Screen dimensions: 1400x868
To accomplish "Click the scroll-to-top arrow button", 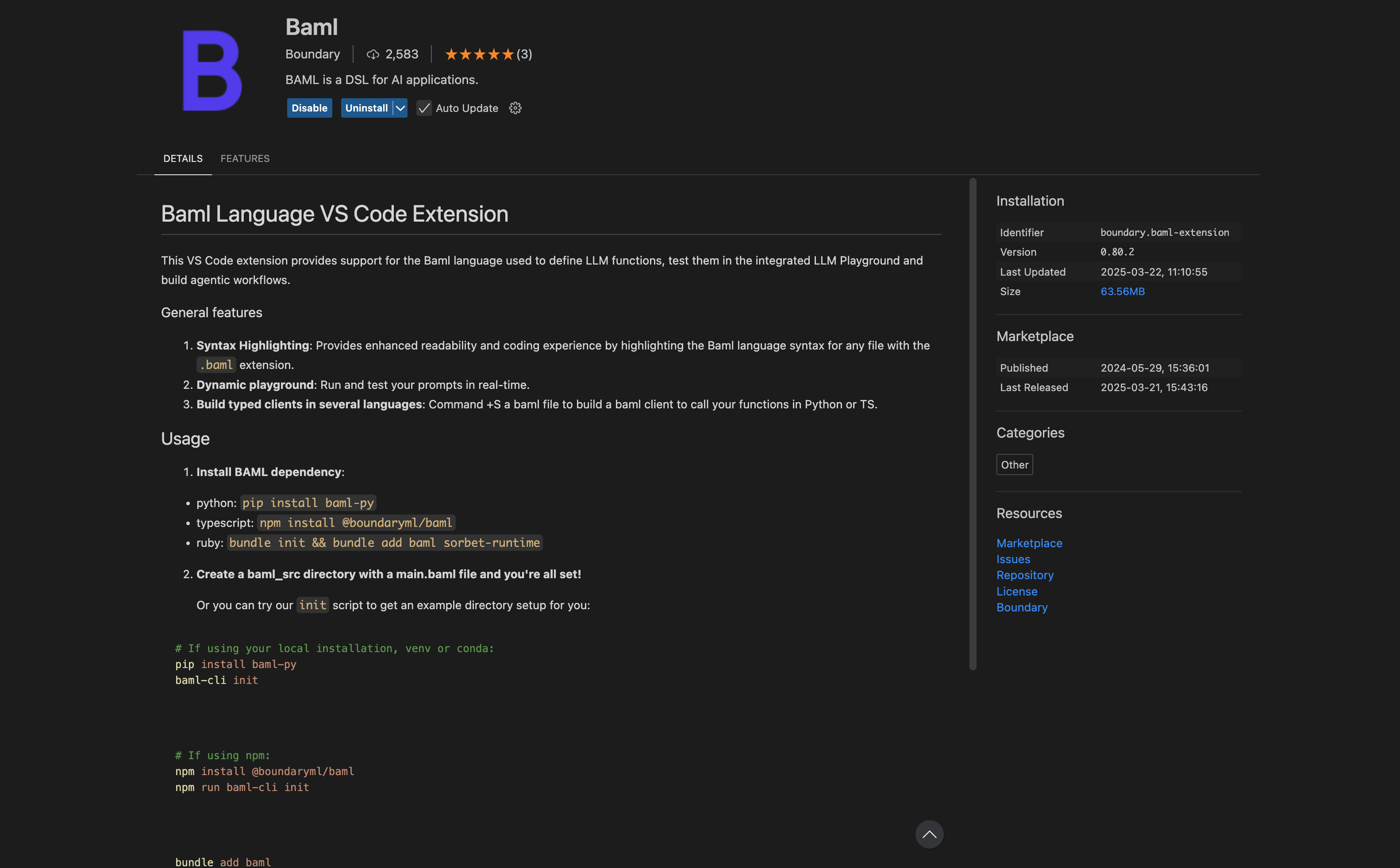I will pyautogui.click(x=929, y=834).
